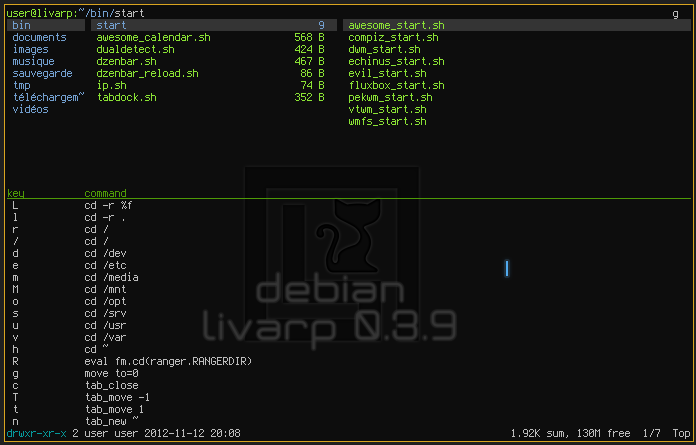The height and width of the screenshot is (445, 696).
Task: Select compiz_start.sh in preview column
Action: point(393,37)
